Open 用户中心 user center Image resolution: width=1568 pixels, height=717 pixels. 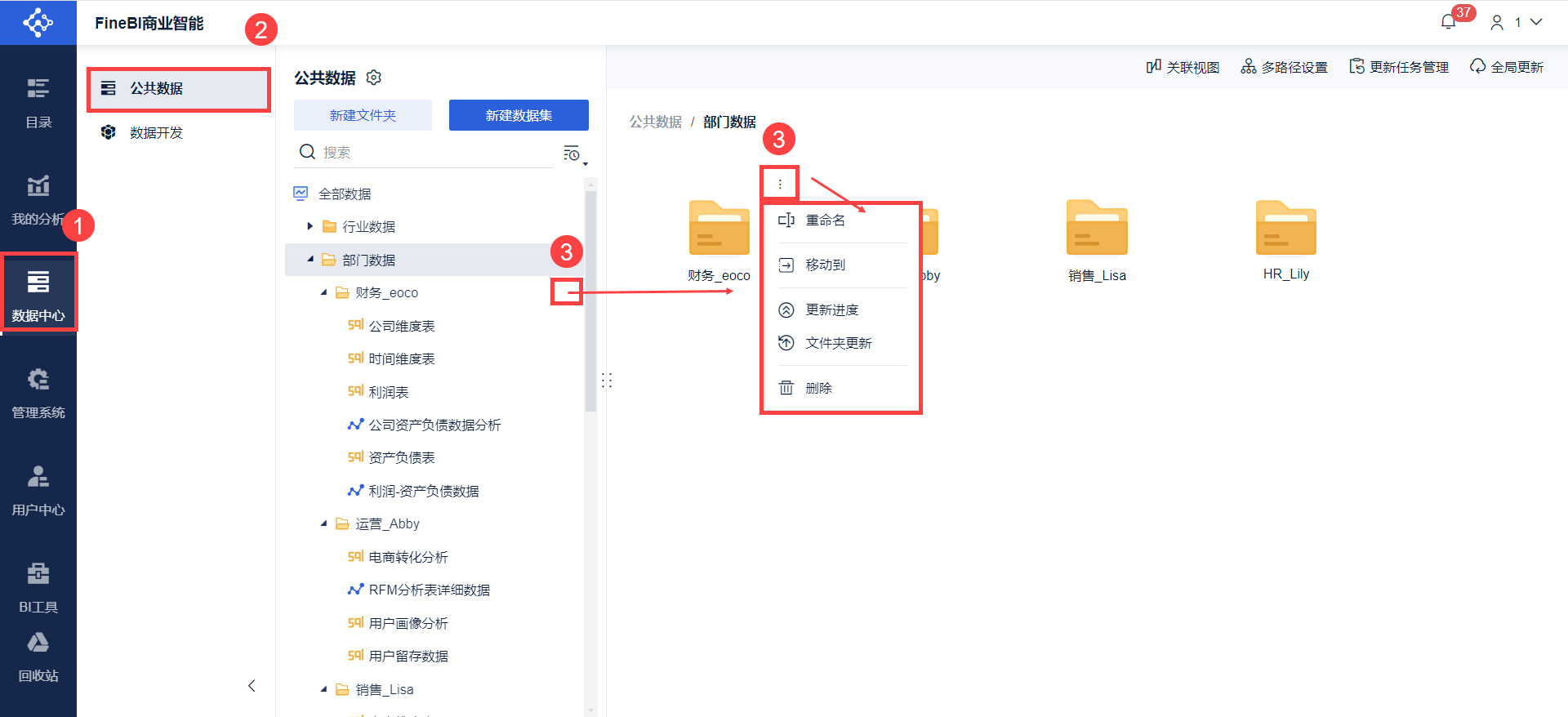(38, 491)
